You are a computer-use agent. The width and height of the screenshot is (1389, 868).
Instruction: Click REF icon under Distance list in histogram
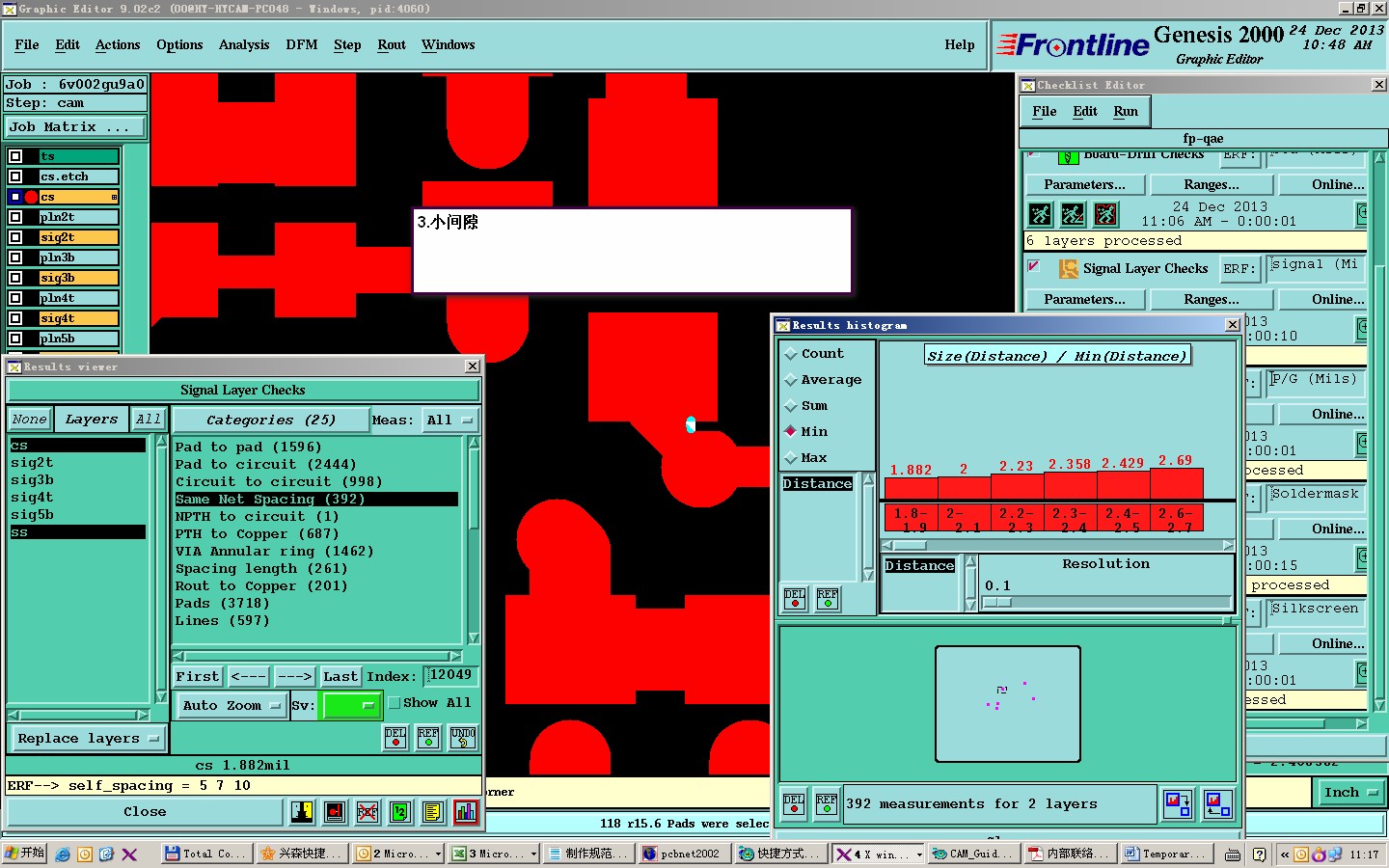tap(828, 599)
